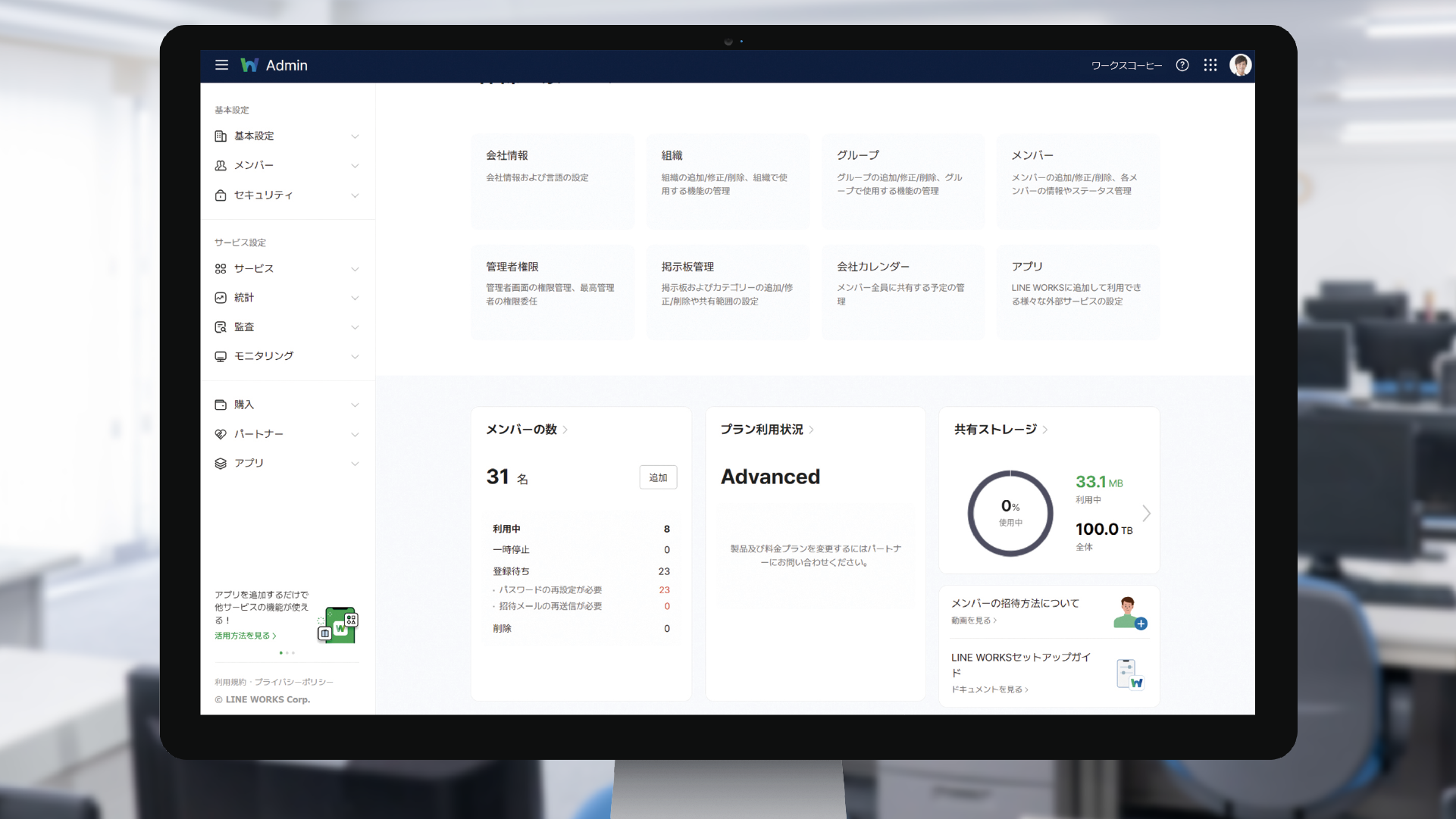Expand the サービス sidebar chevron
The height and width of the screenshot is (819, 1456).
coord(355,269)
